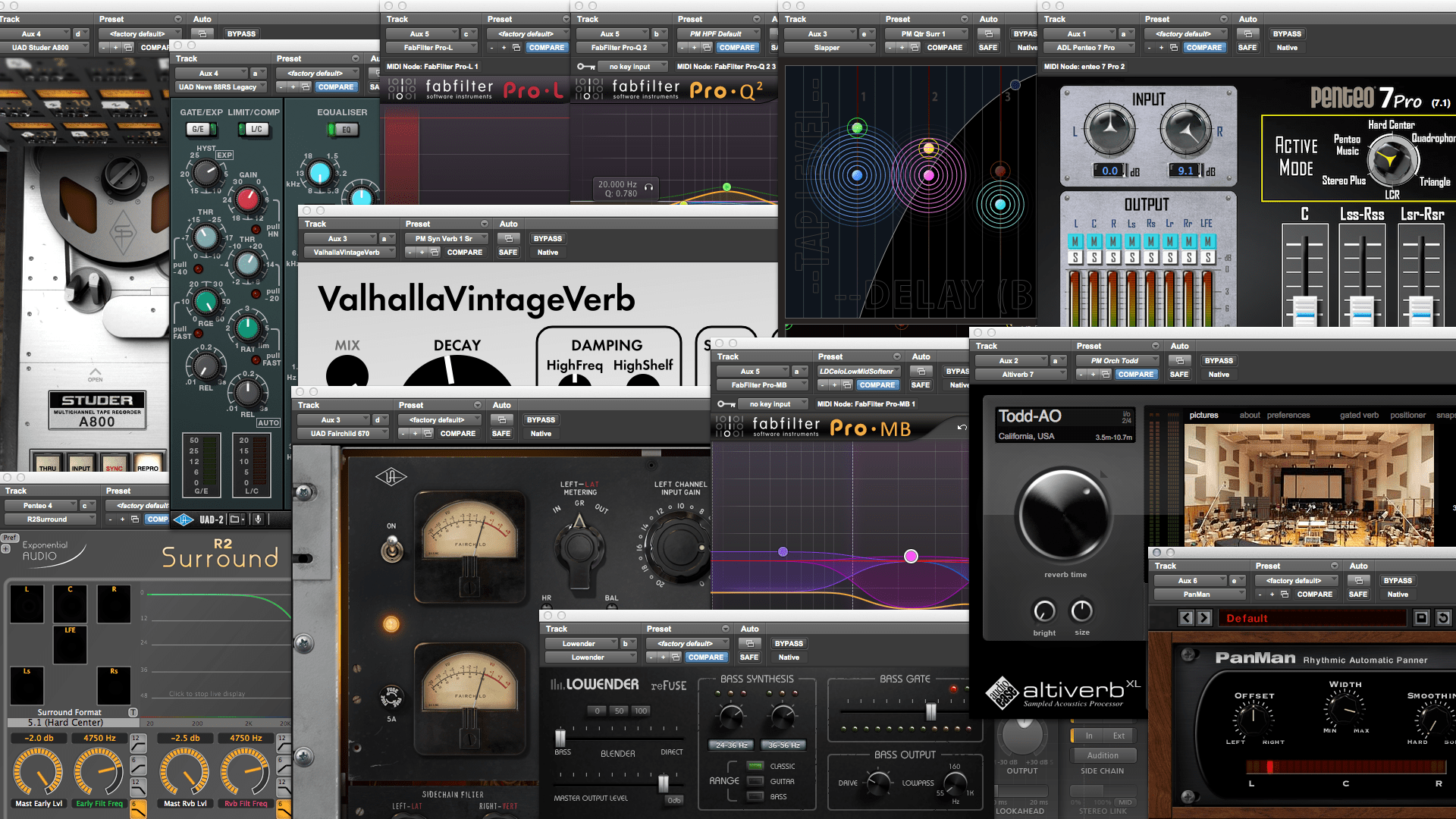Expand Lowender Preset menu arrow
1456x819 pixels.
click(725, 629)
